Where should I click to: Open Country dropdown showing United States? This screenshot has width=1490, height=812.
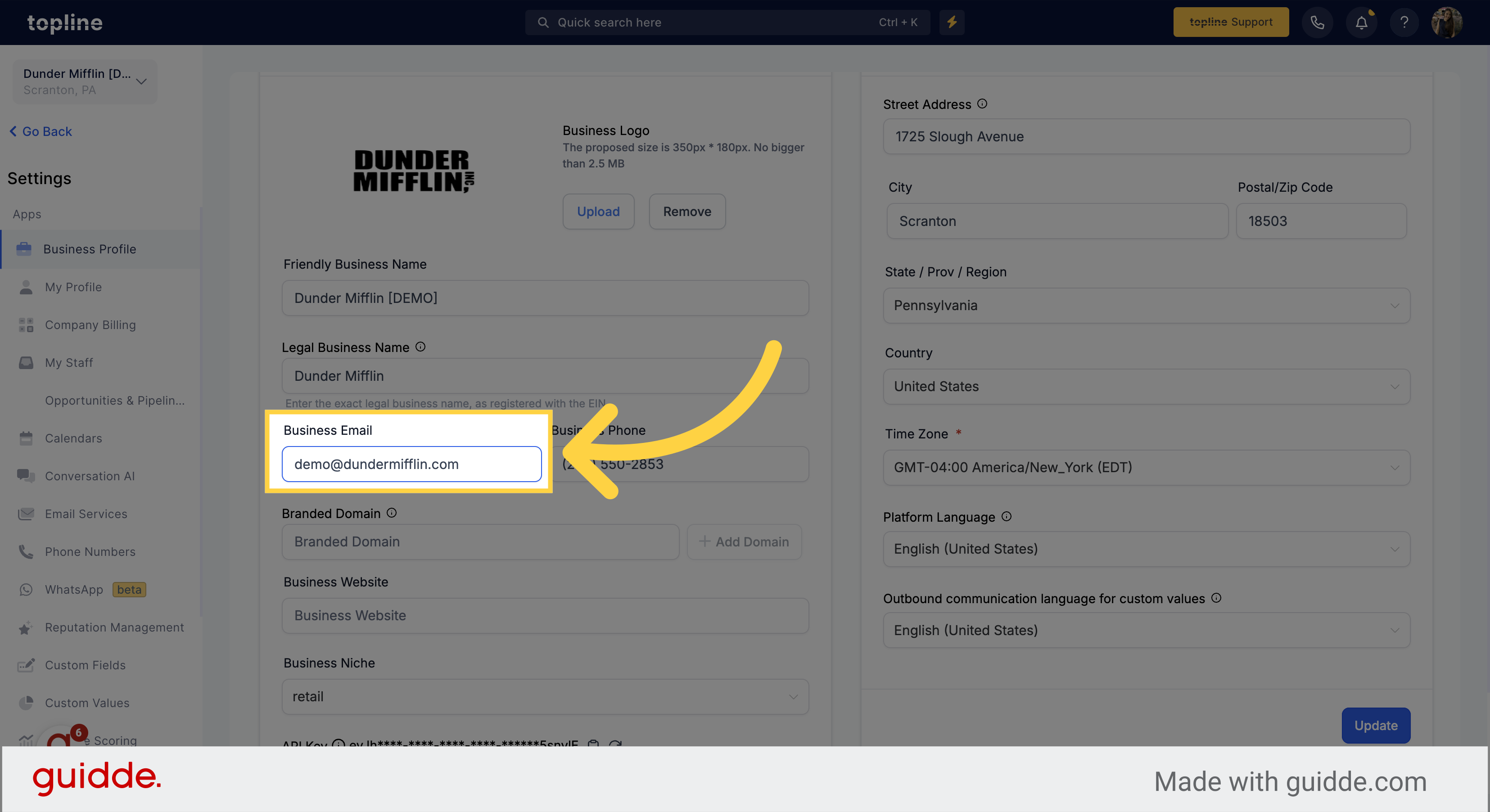1147,386
